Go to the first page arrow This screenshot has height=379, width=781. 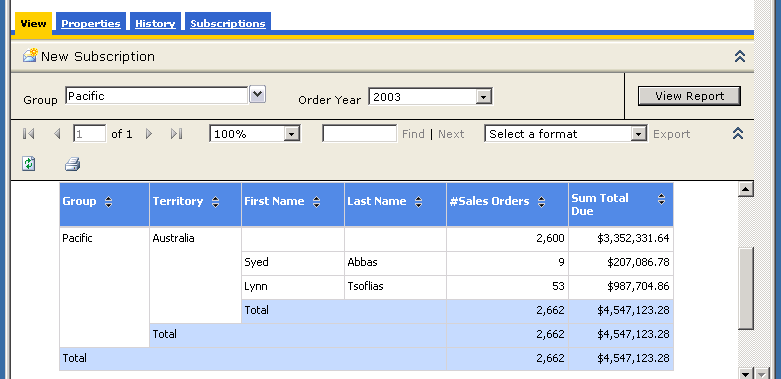point(28,133)
